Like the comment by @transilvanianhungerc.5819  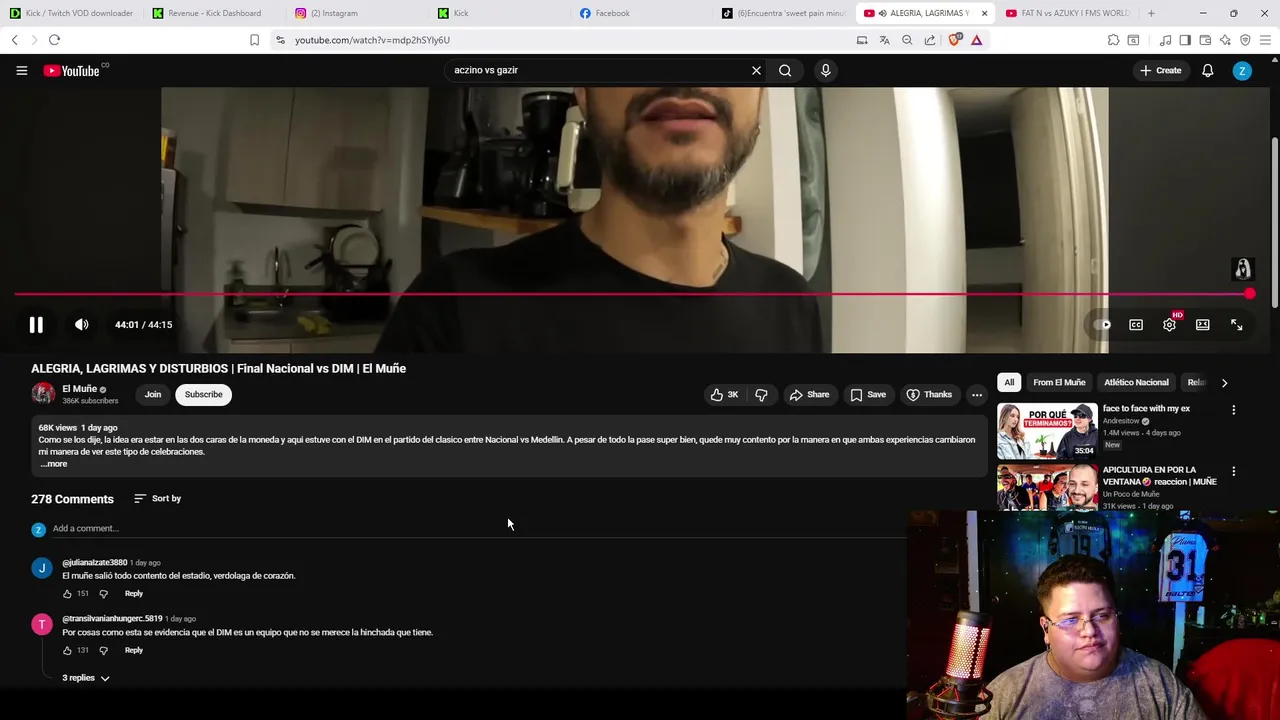pyautogui.click(x=67, y=650)
